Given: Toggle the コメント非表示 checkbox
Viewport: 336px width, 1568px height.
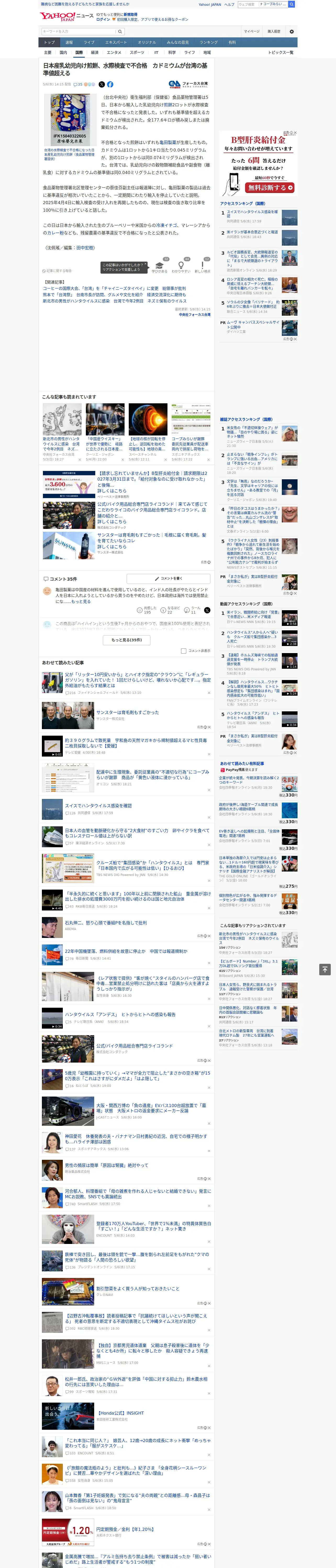Looking at the screenshot, I should [183, 651].
